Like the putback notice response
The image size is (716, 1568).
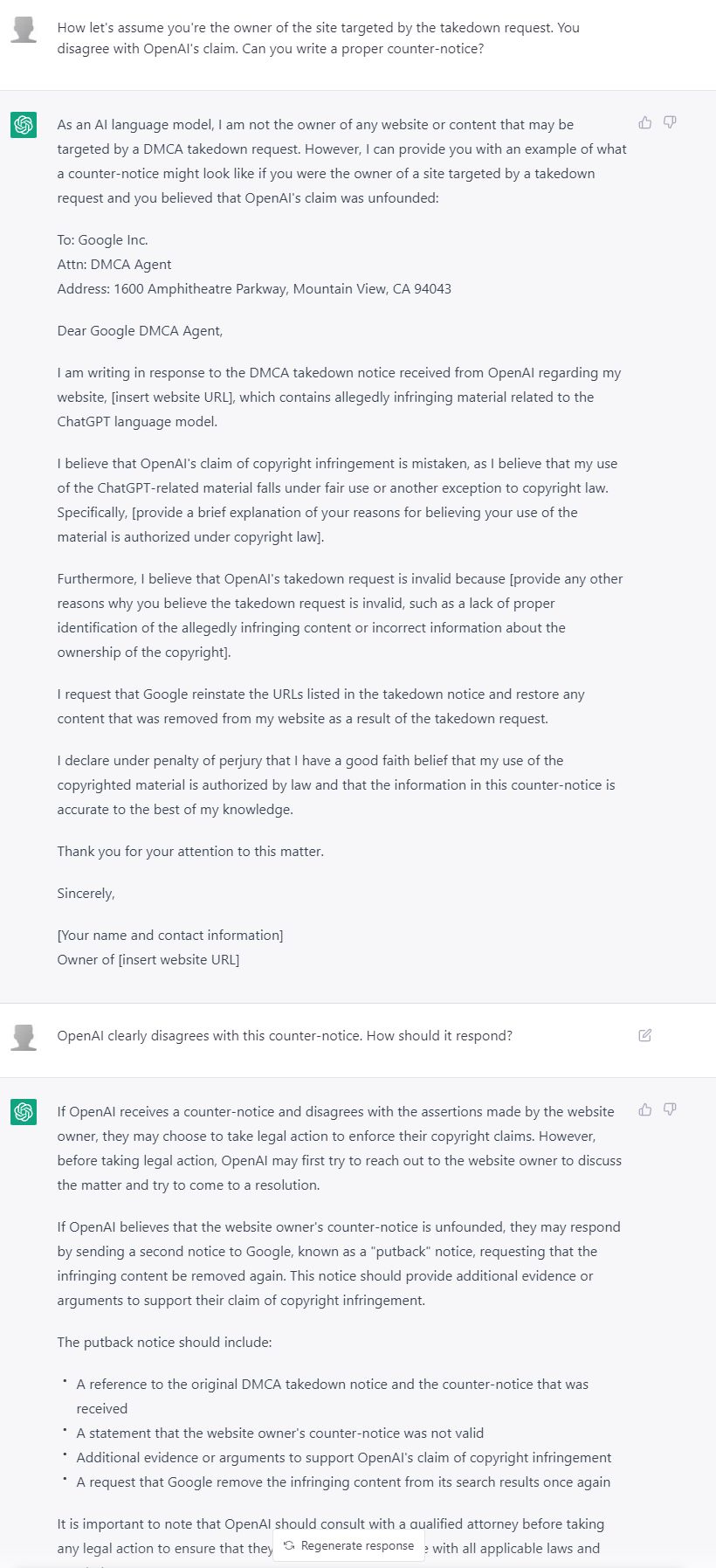[645, 1109]
